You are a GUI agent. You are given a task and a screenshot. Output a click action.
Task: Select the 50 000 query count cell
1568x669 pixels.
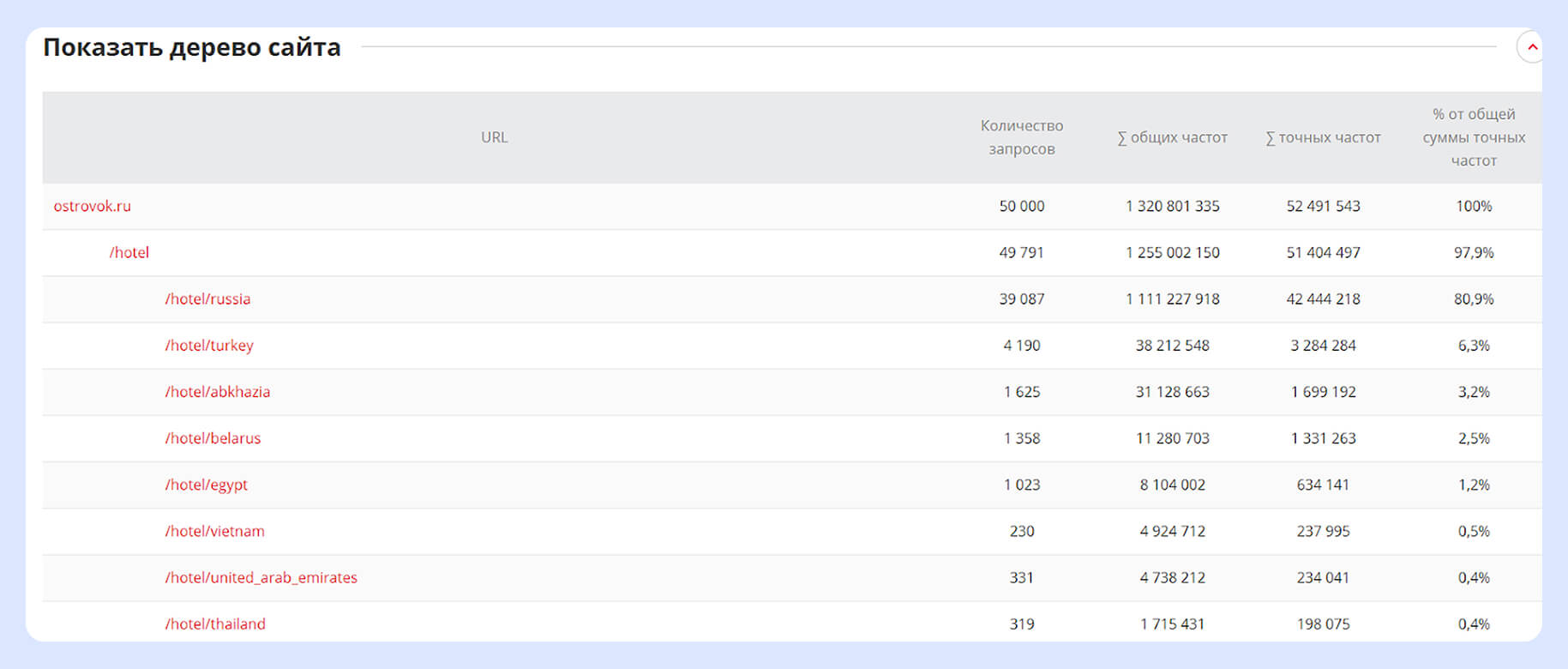tap(1022, 206)
